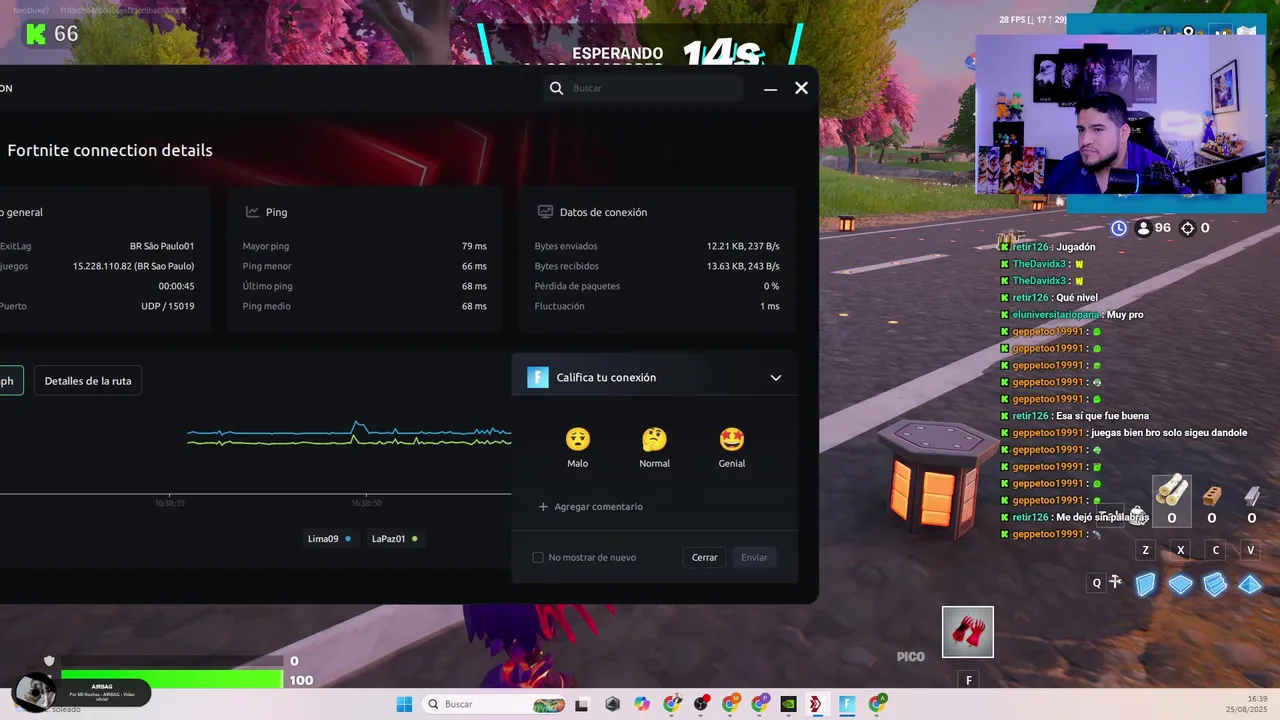The height and width of the screenshot is (720, 1280).
Task: Click the Ping chart icon in Ping card
Action: click(x=253, y=212)
